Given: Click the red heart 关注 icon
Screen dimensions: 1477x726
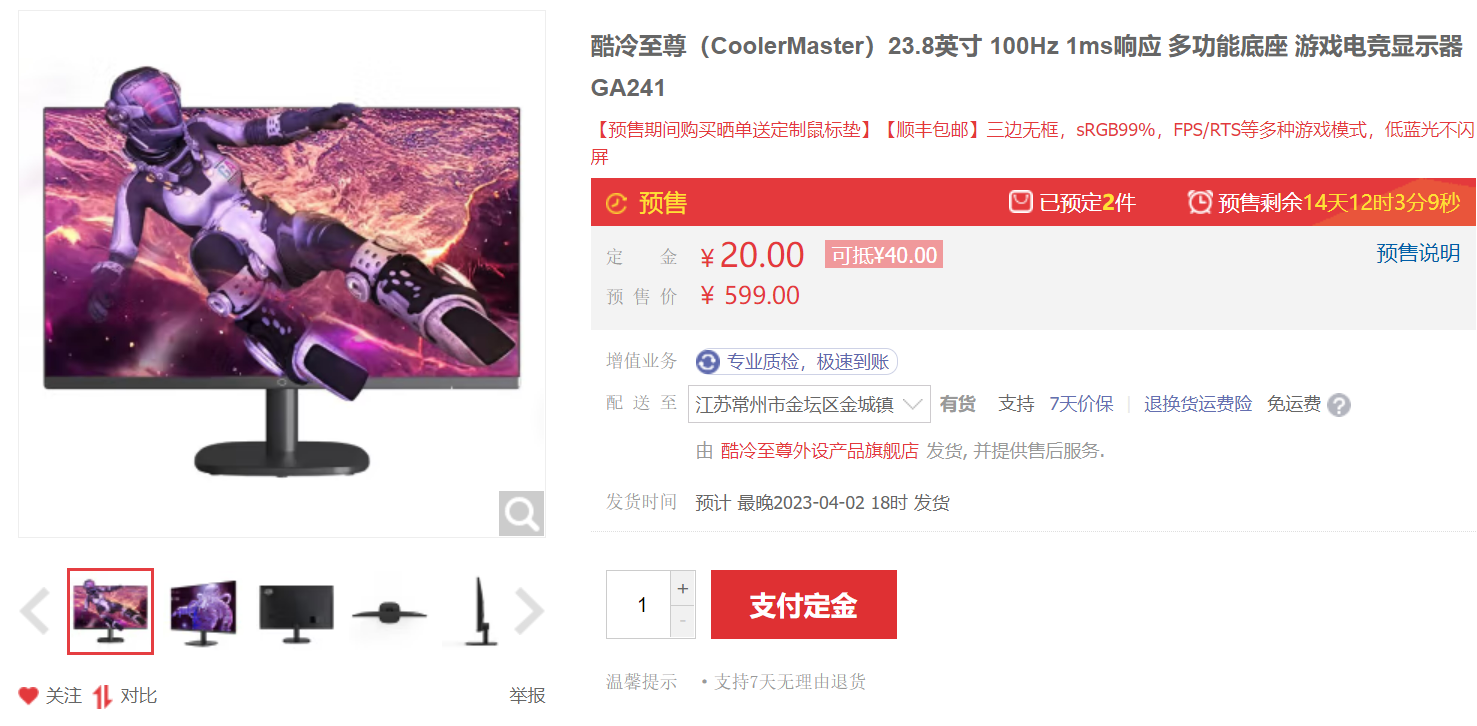Looking at the screenshot, I should tap(29, 695).
